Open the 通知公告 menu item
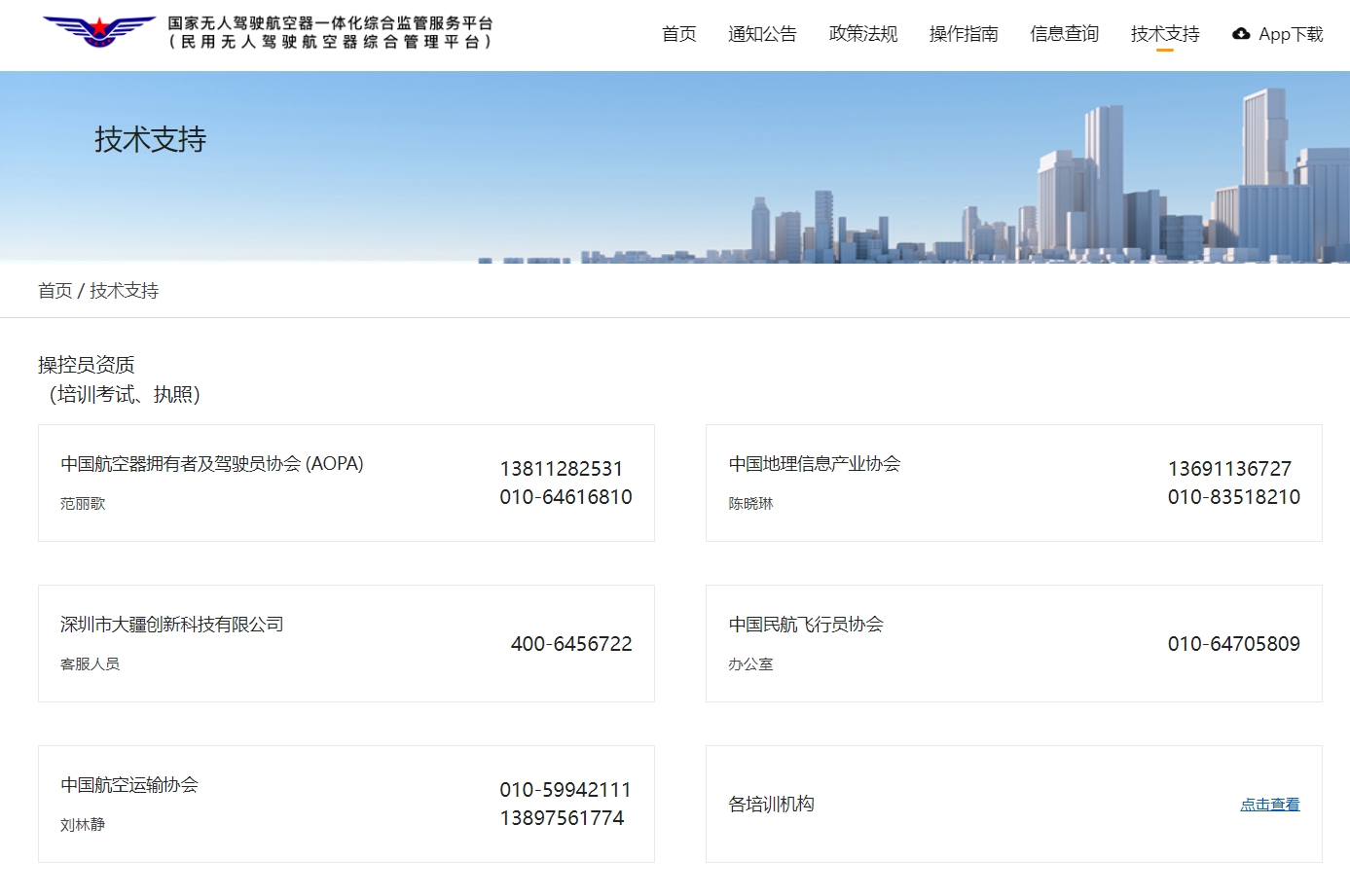 tap(762, 34)
